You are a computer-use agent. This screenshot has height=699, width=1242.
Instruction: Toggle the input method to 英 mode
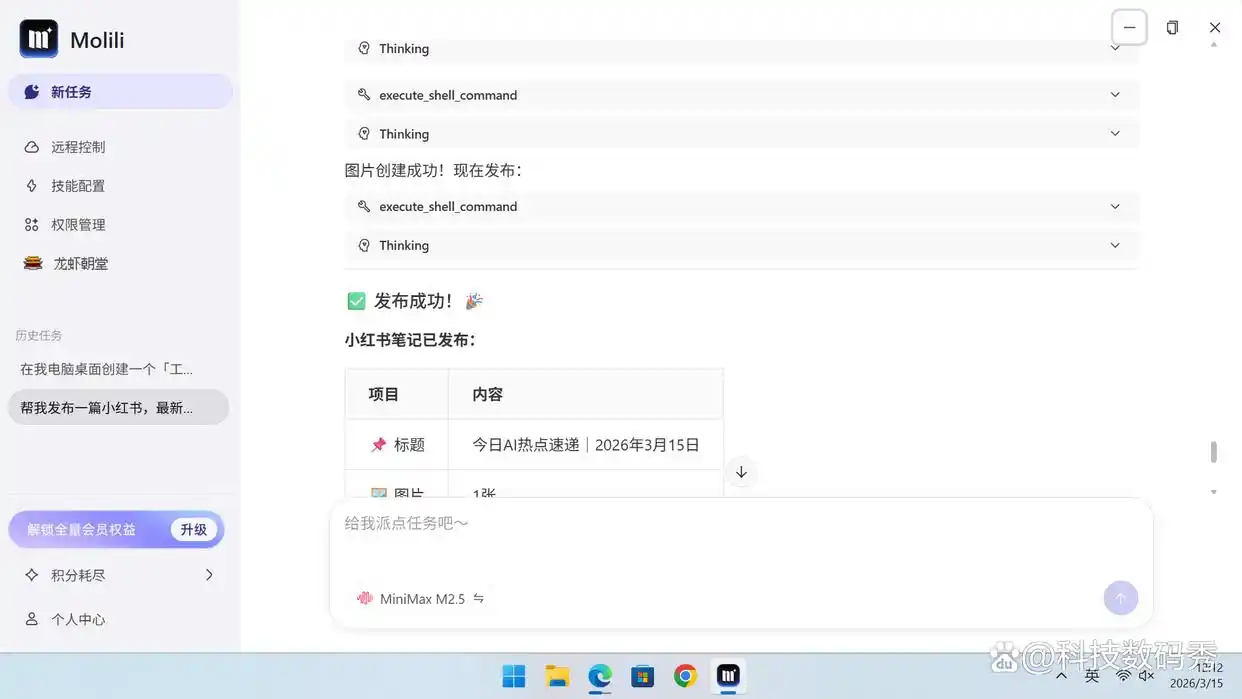[1092, 676]
